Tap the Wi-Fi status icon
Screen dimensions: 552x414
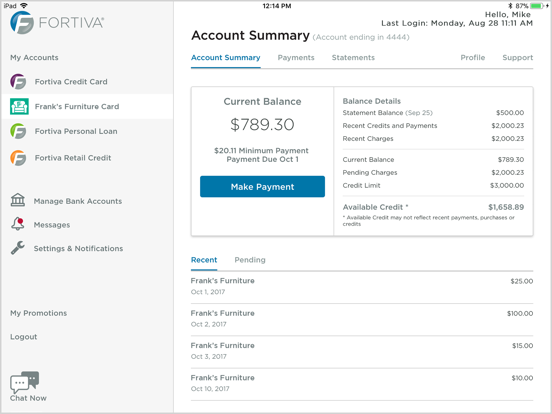click(24, 6)
